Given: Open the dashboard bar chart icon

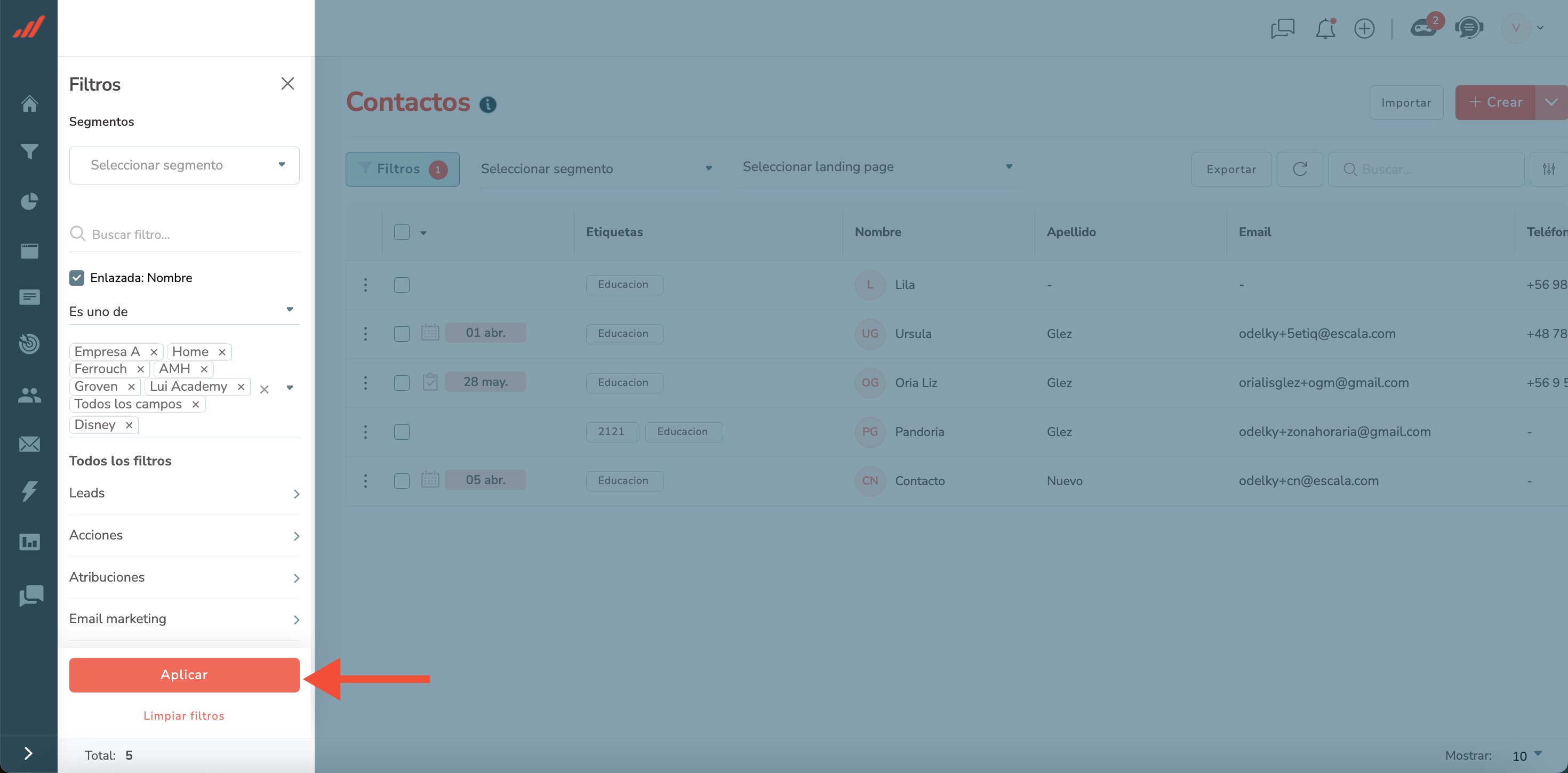Looking at the screenshot, I should coord(29,542).
